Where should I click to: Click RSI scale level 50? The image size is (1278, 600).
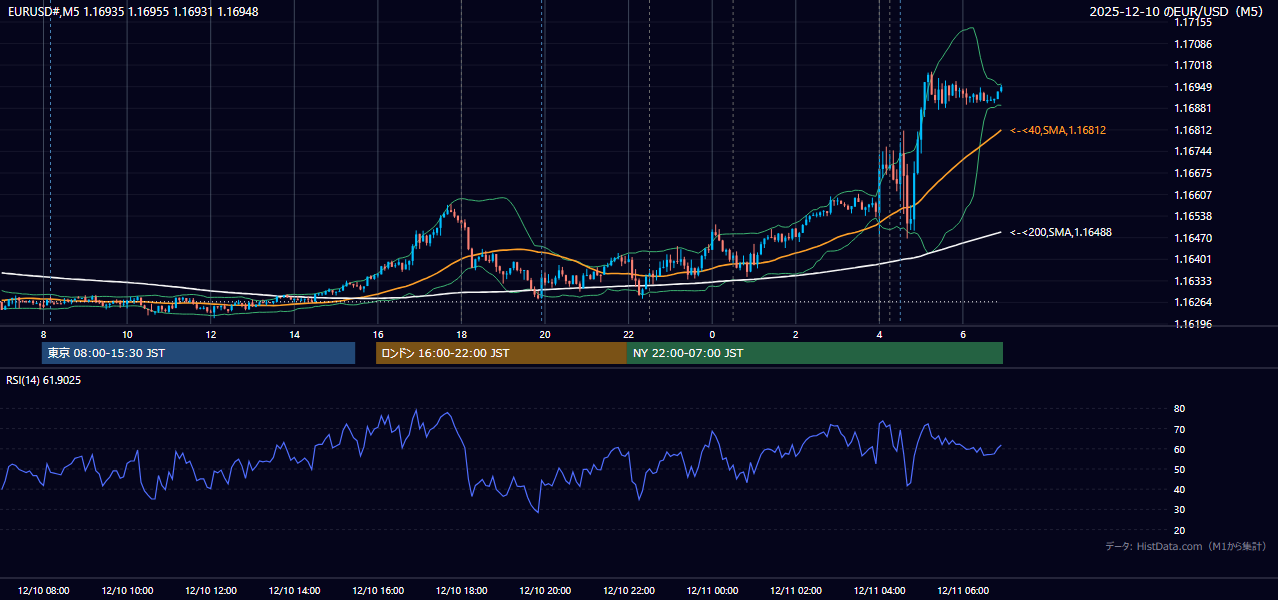pos(1179,470)
